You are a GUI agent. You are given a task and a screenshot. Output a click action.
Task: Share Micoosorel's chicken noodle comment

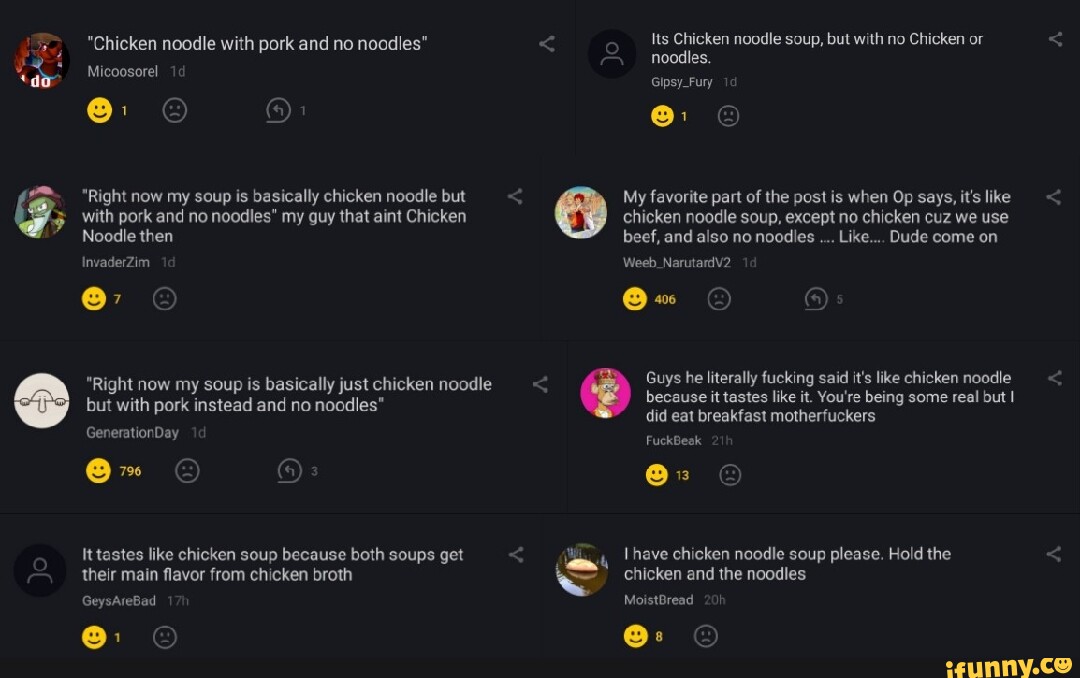547,44
